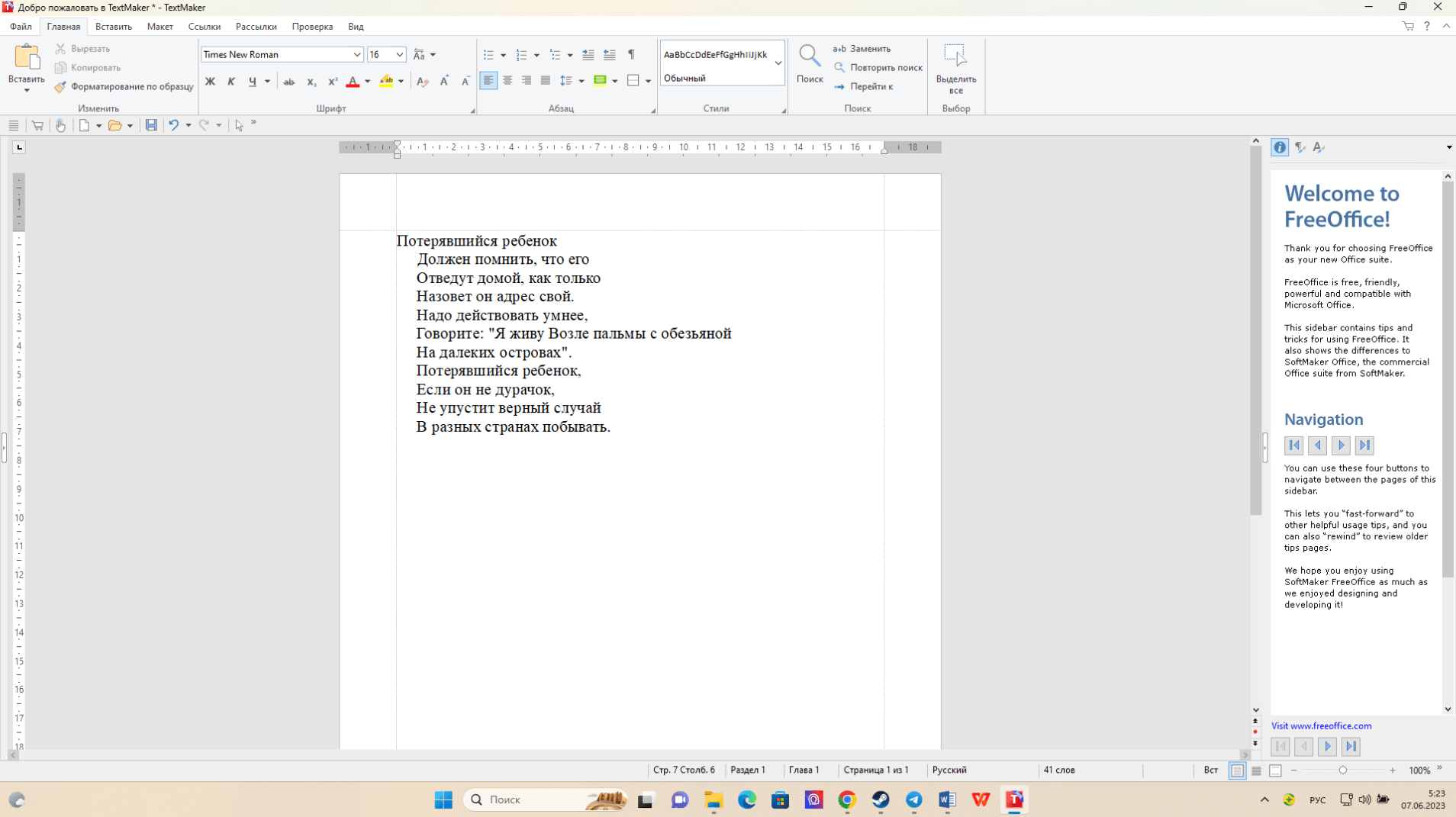The image size is (1456, 817).
Task: Toggle strikethrough text formatting
Action: pos(289,82)
